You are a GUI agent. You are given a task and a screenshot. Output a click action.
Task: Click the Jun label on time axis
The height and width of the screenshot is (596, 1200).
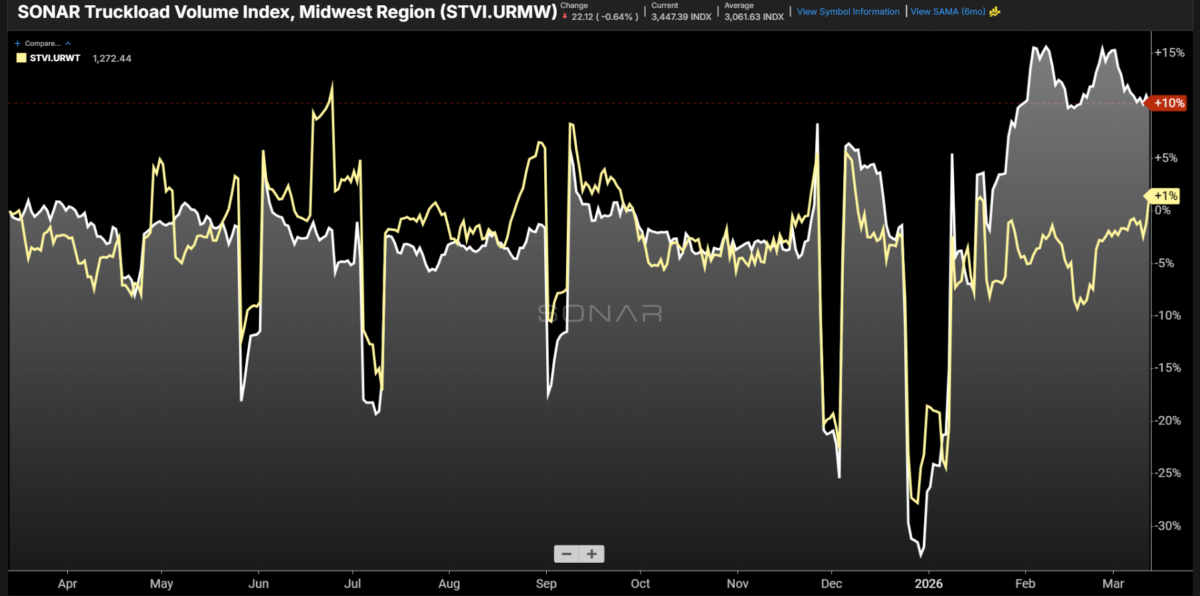[x=258, y=583]
